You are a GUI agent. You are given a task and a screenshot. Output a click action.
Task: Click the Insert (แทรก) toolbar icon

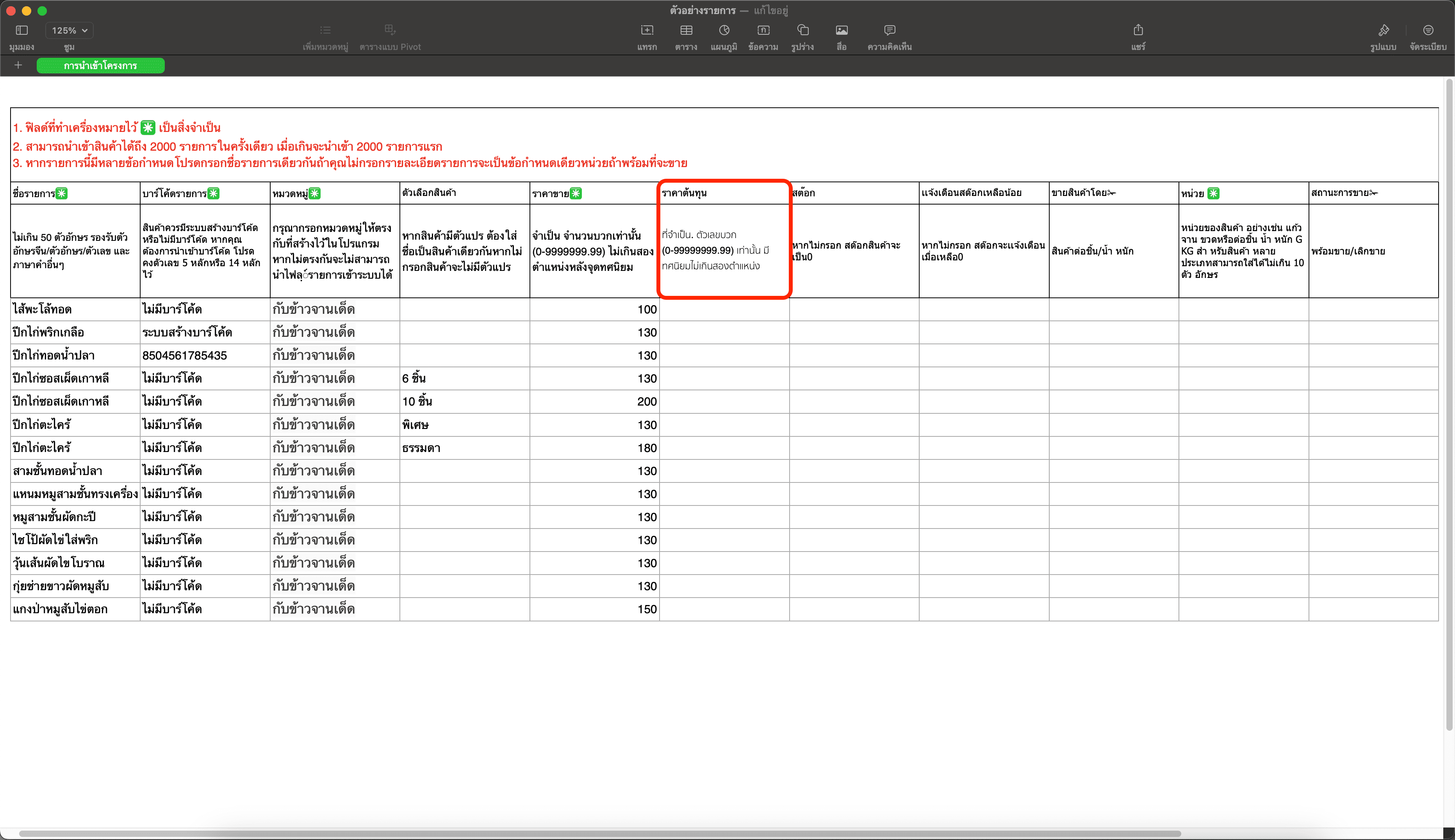[646, 30]
